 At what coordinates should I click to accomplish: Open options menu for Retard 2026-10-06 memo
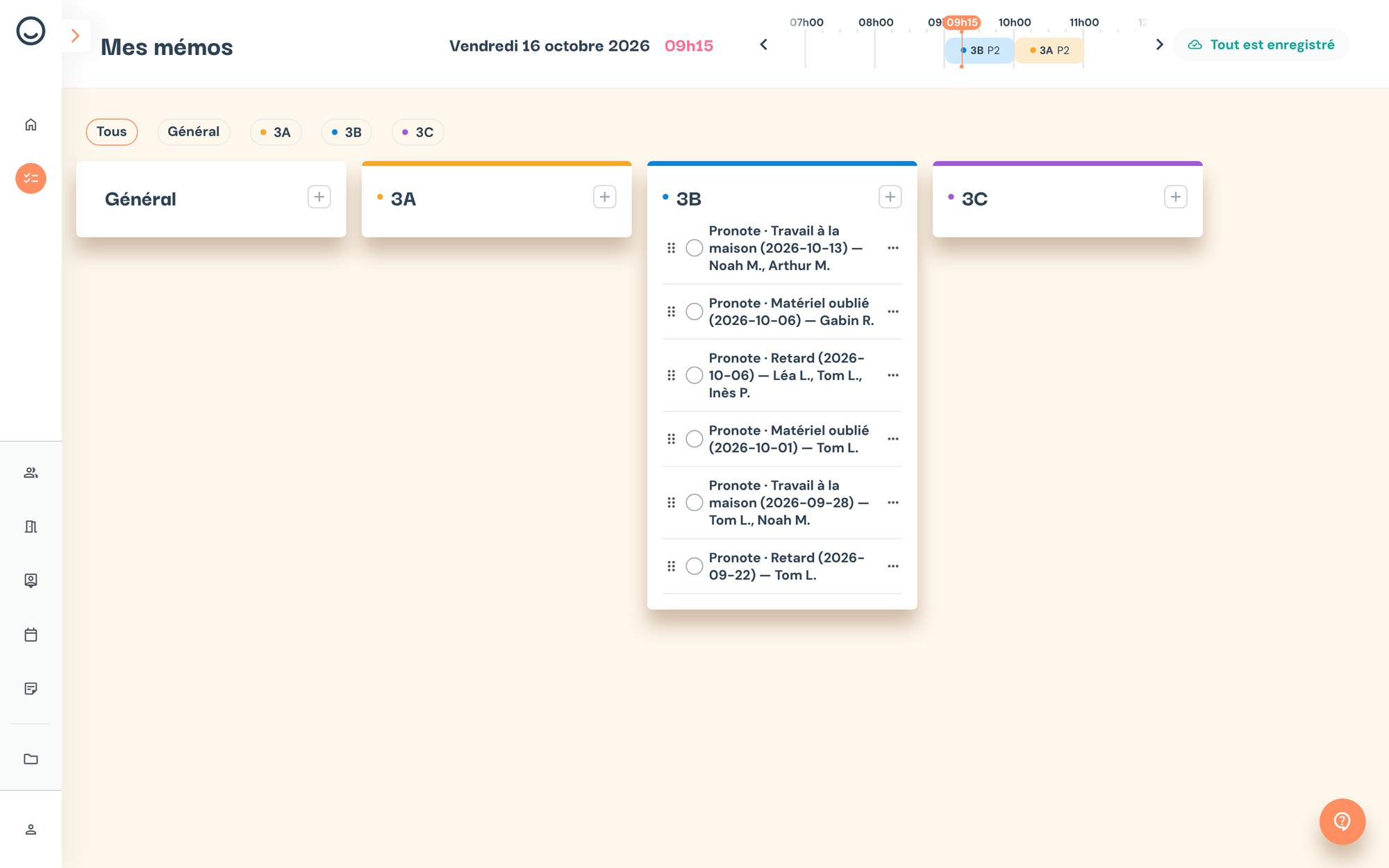[x=892, y=376]
